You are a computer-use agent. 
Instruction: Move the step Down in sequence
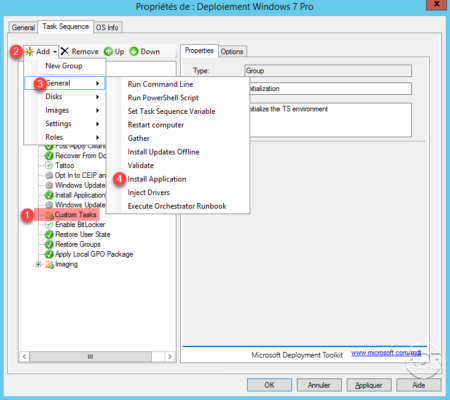pos(145,52)
